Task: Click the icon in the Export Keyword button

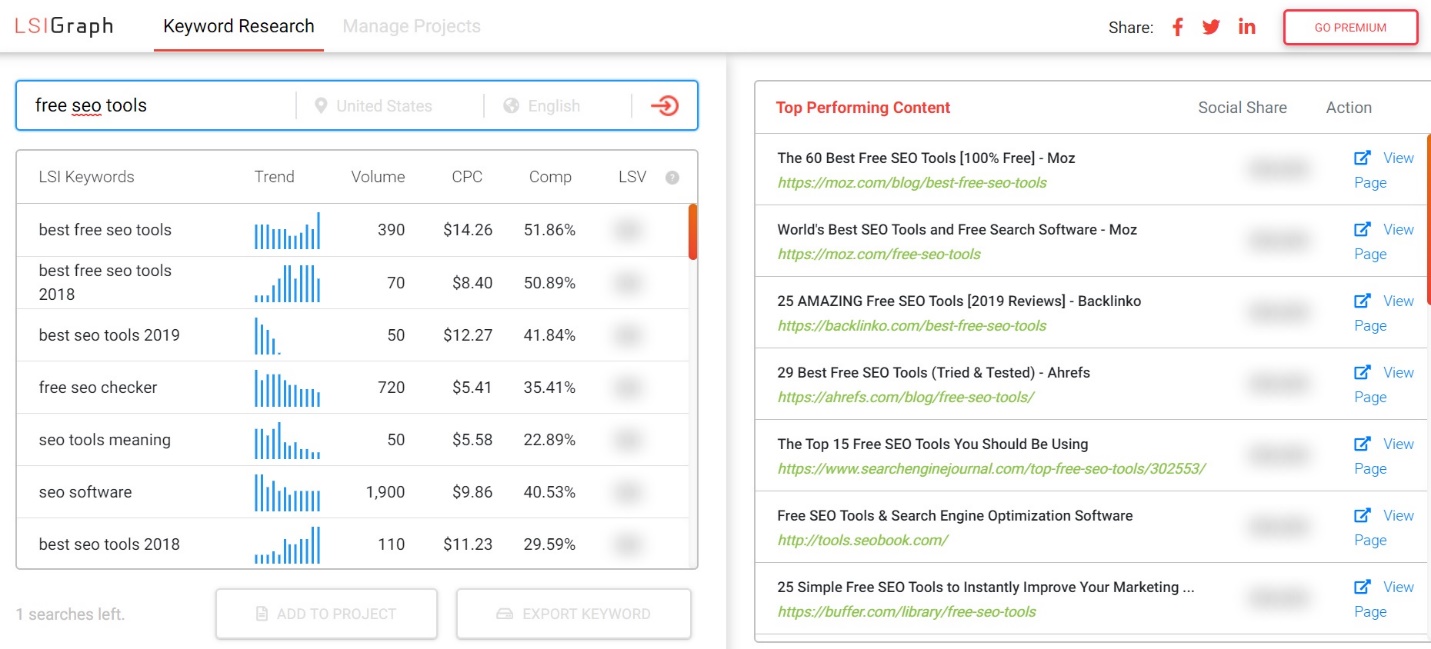Action: coord(504,614)
